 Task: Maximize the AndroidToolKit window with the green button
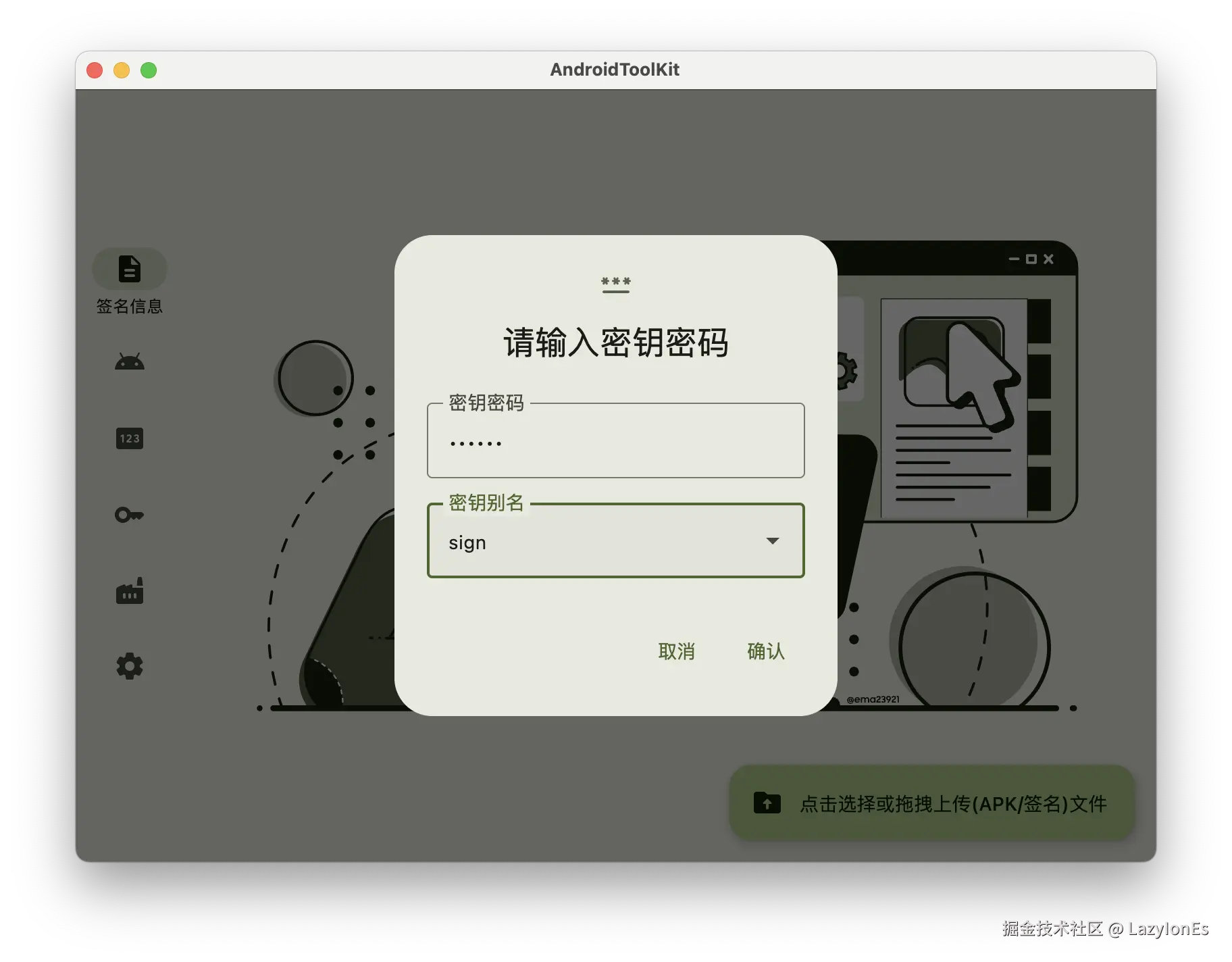click(149, 70)
